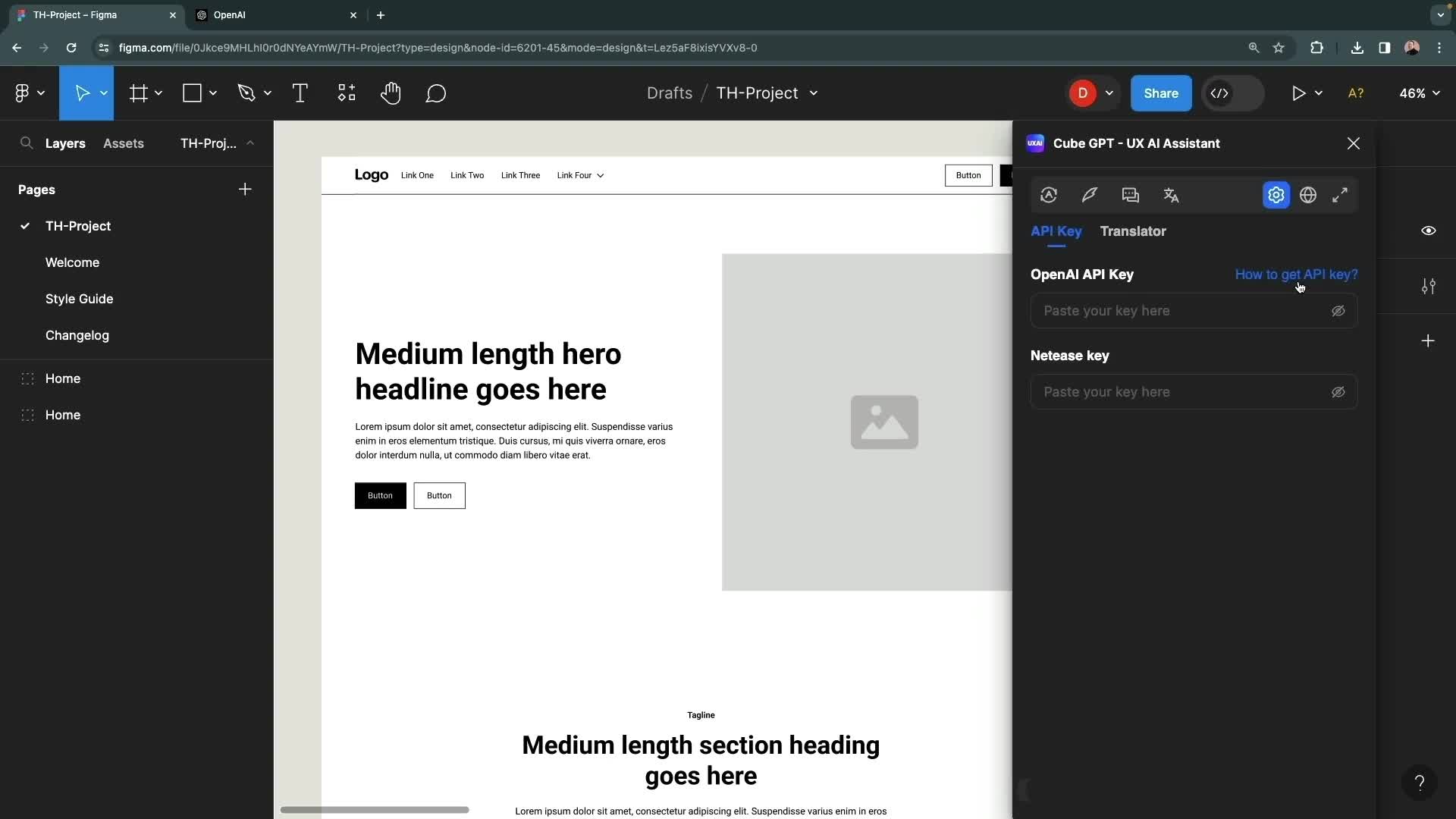Switch to the Translator tab
The width and height of the screenshot is (1456, 819).
[1133, 231]
